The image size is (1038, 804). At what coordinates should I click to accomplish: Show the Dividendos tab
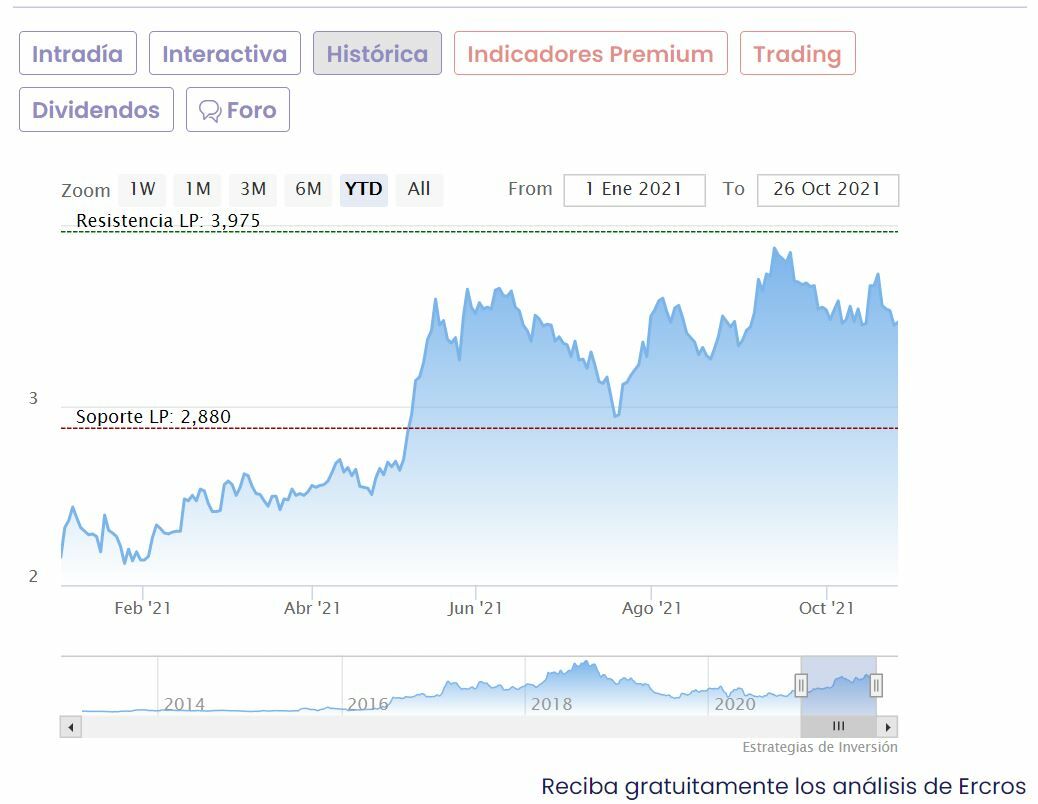pyautogui.click(x=96, y=110)
